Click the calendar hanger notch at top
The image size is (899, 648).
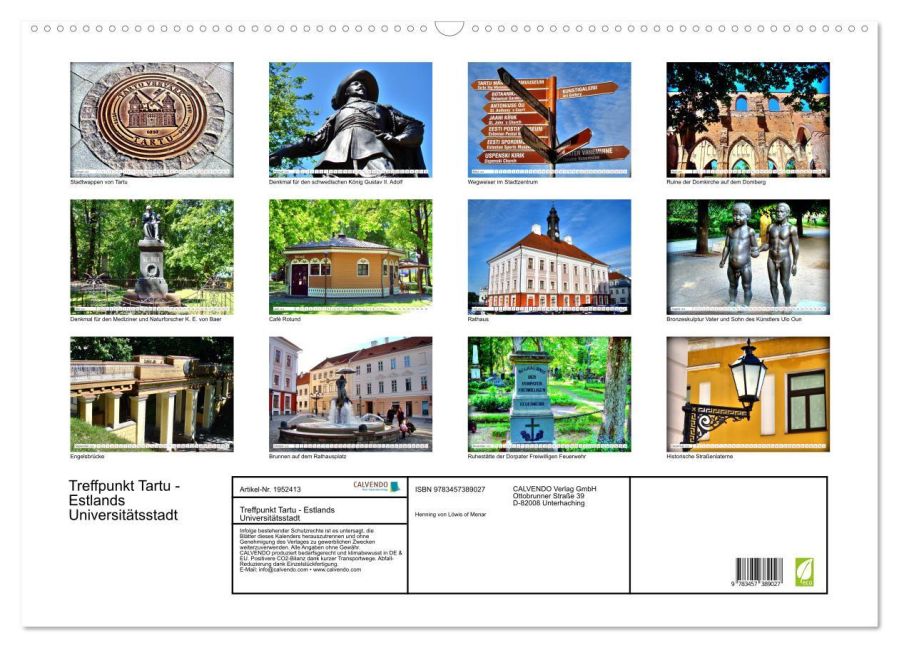coord(449,28)
